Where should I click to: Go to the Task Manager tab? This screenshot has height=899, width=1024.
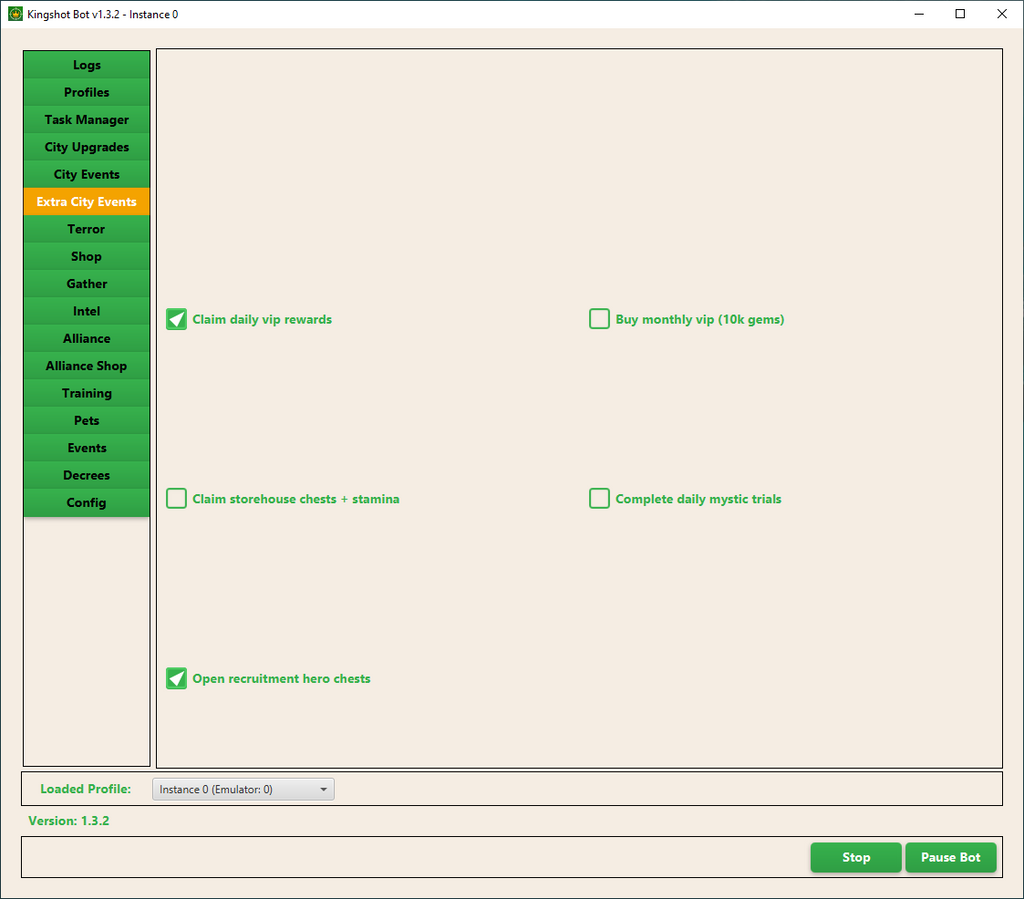(87, 120)
